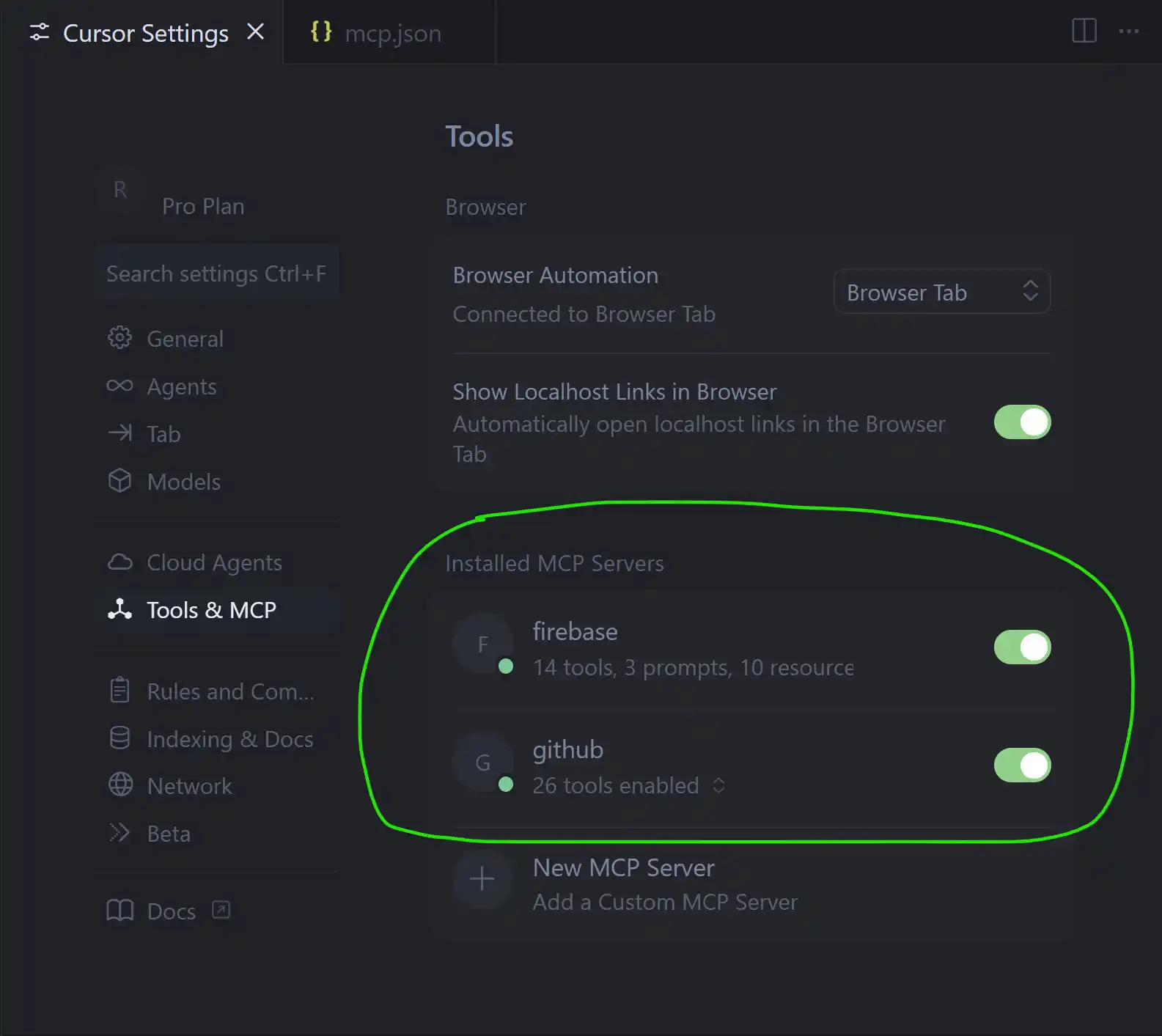Click the github server name

click(567, 750)
